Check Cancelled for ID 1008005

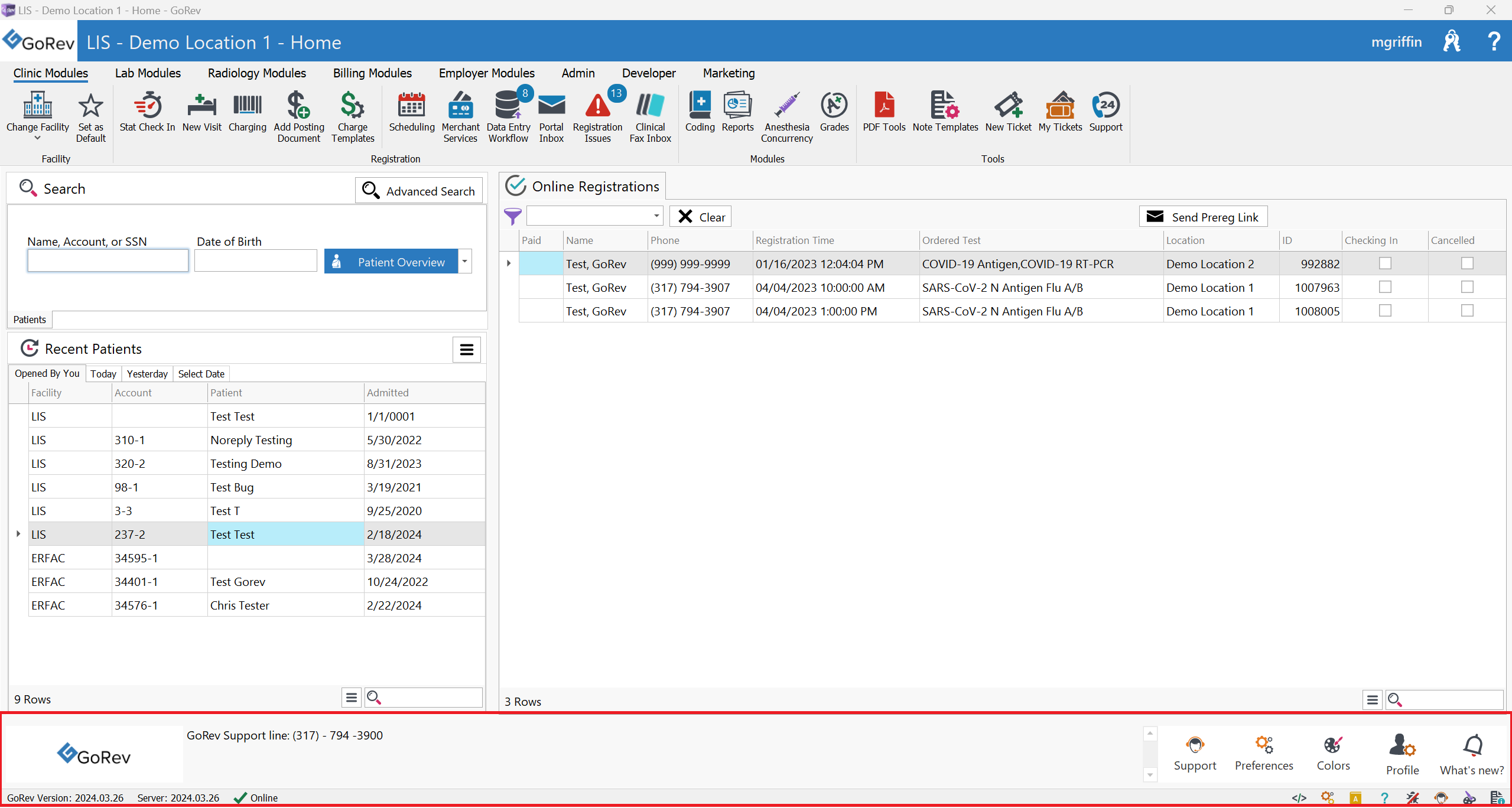(1467, 311)
